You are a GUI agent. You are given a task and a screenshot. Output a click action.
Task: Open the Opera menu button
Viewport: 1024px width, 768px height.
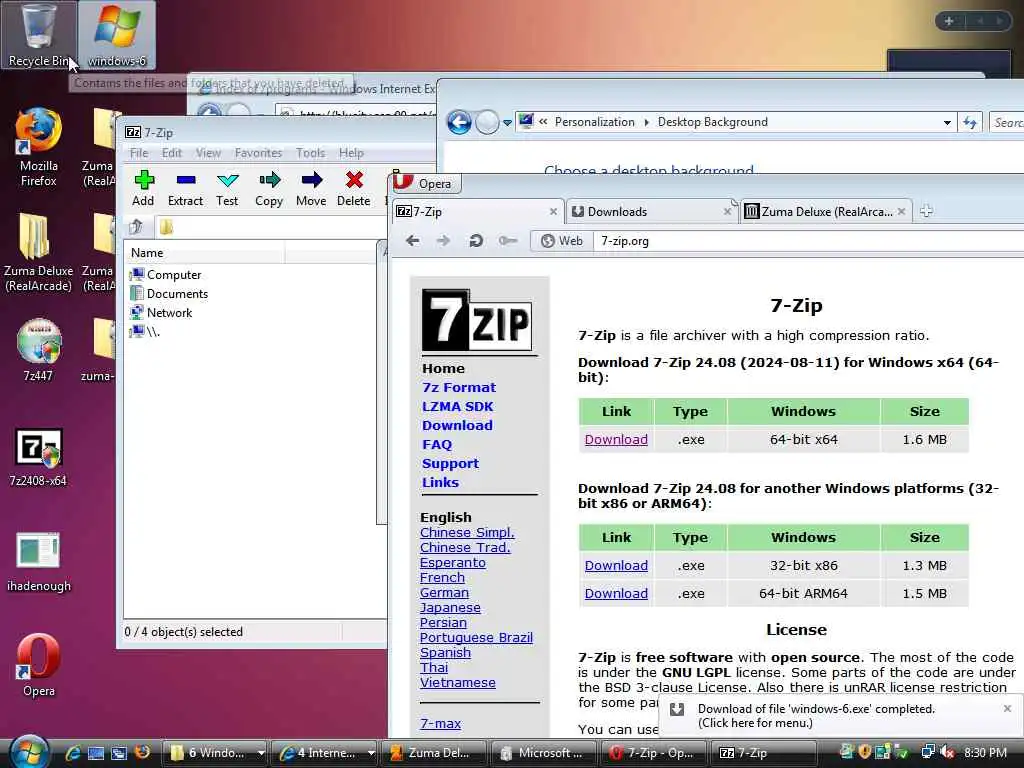[426, 184]
